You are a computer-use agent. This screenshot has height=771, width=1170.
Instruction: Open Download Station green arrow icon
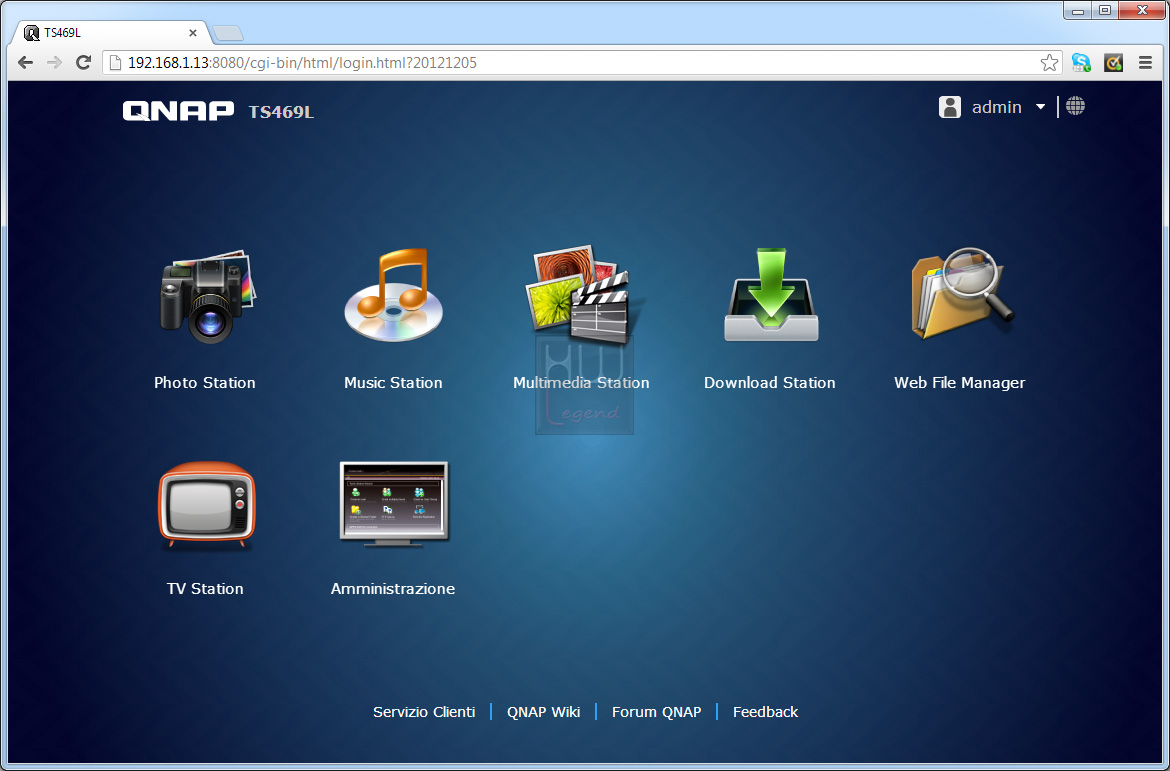click(x=771, y=294)
